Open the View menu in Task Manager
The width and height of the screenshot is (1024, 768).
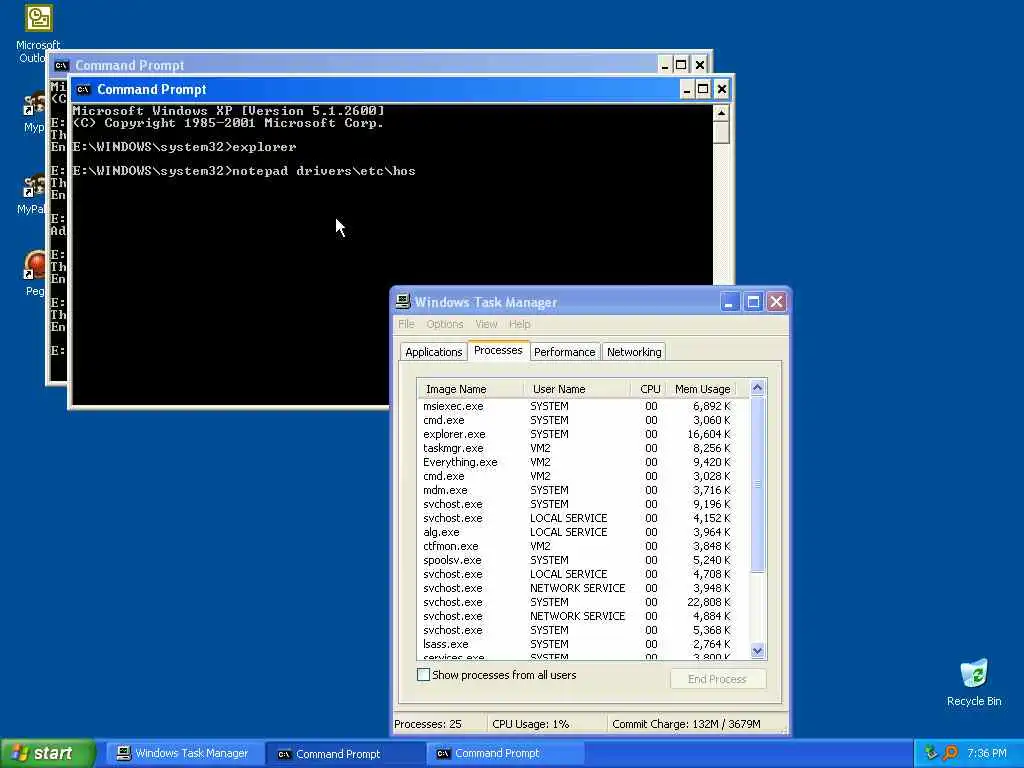486,324
